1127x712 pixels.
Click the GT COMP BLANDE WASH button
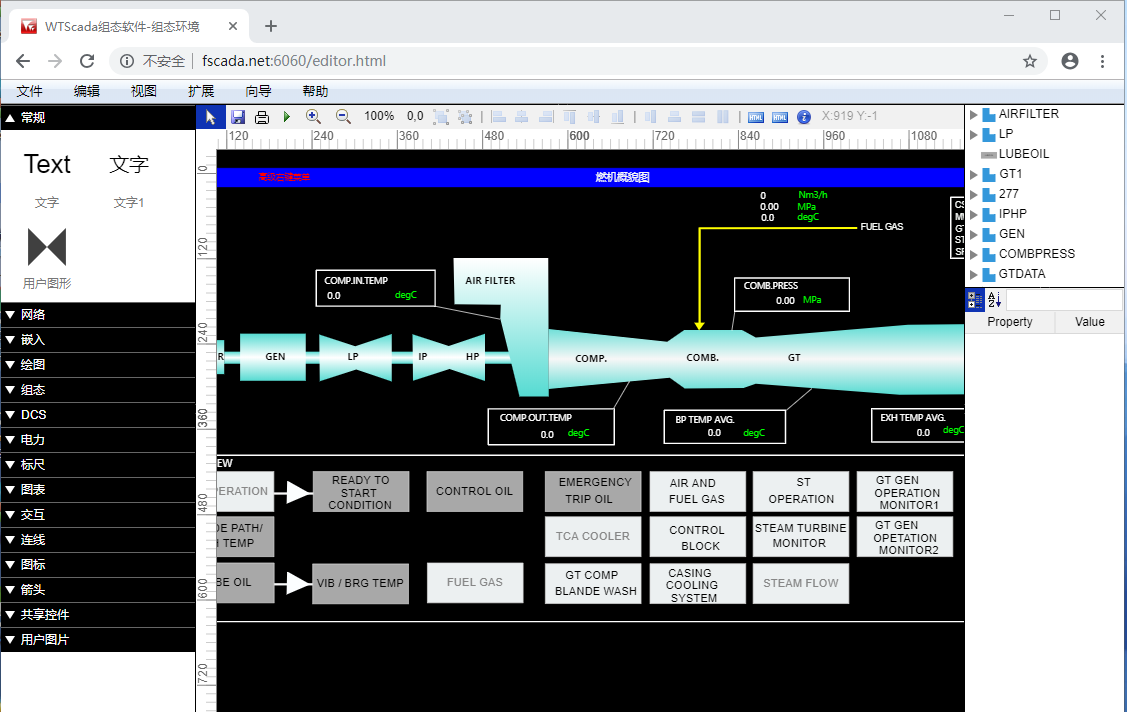(x=593, y=583)
